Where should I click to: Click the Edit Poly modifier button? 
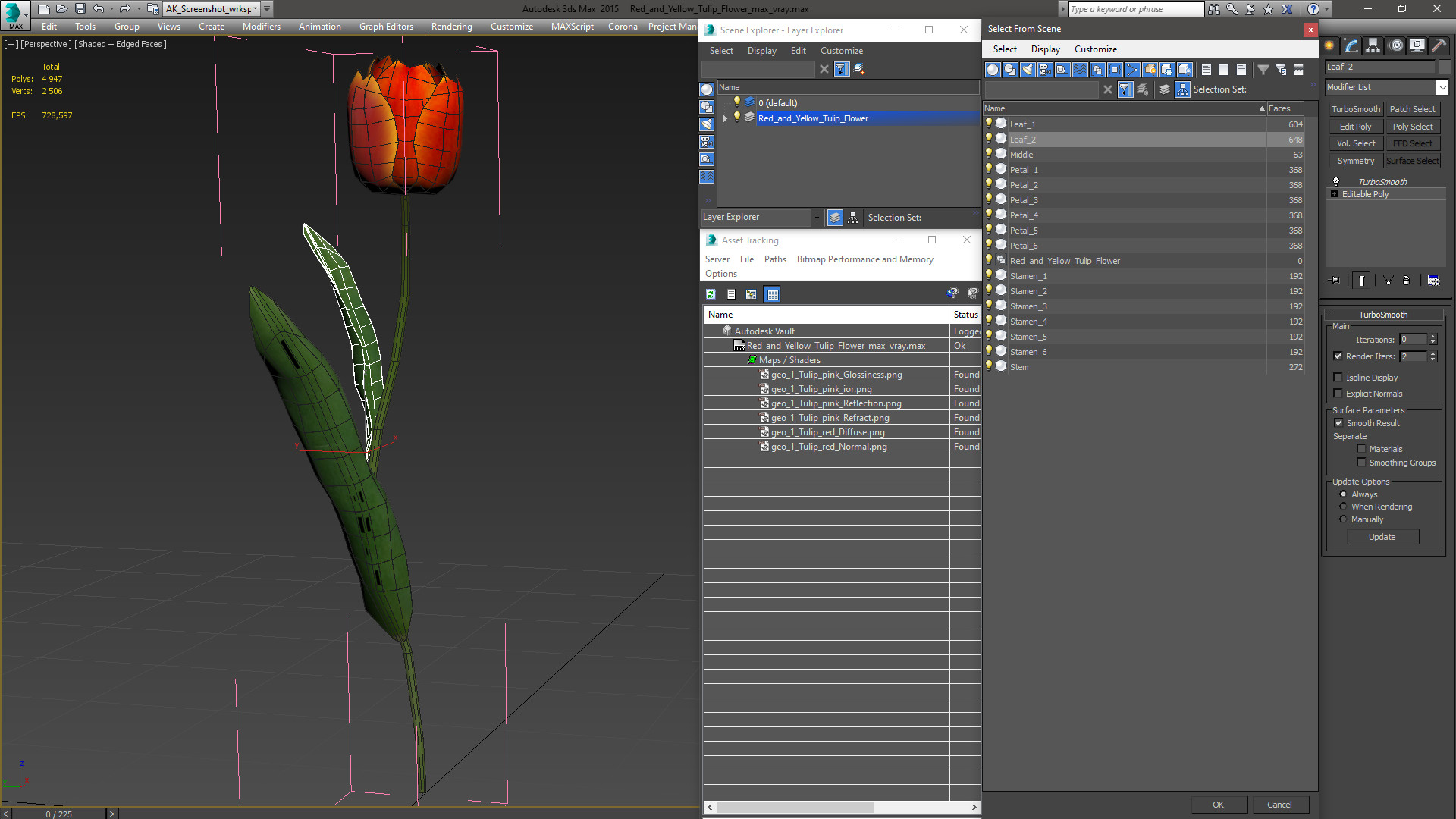(1355, 127)
